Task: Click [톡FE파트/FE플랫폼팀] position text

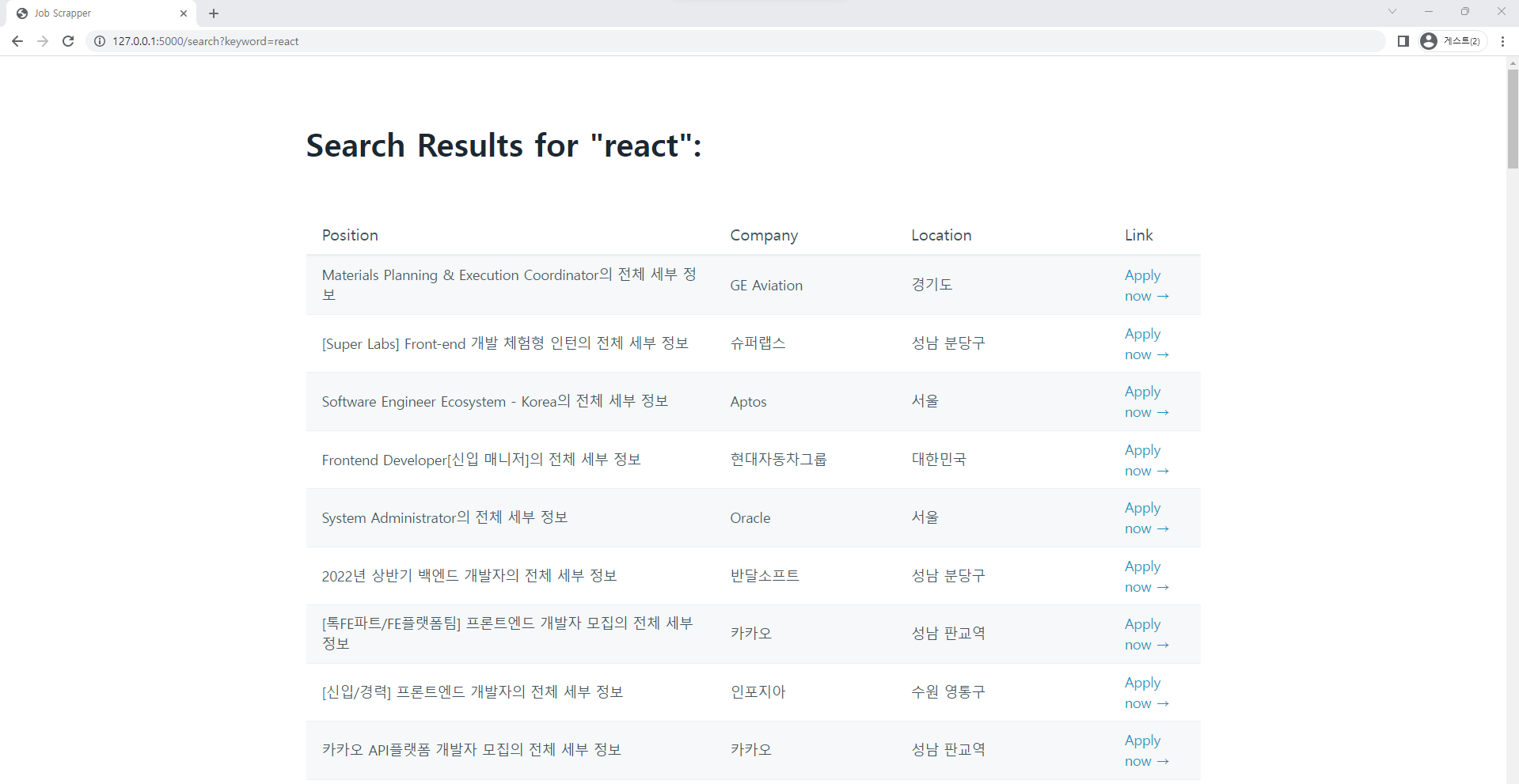Action: click(507, 633)
